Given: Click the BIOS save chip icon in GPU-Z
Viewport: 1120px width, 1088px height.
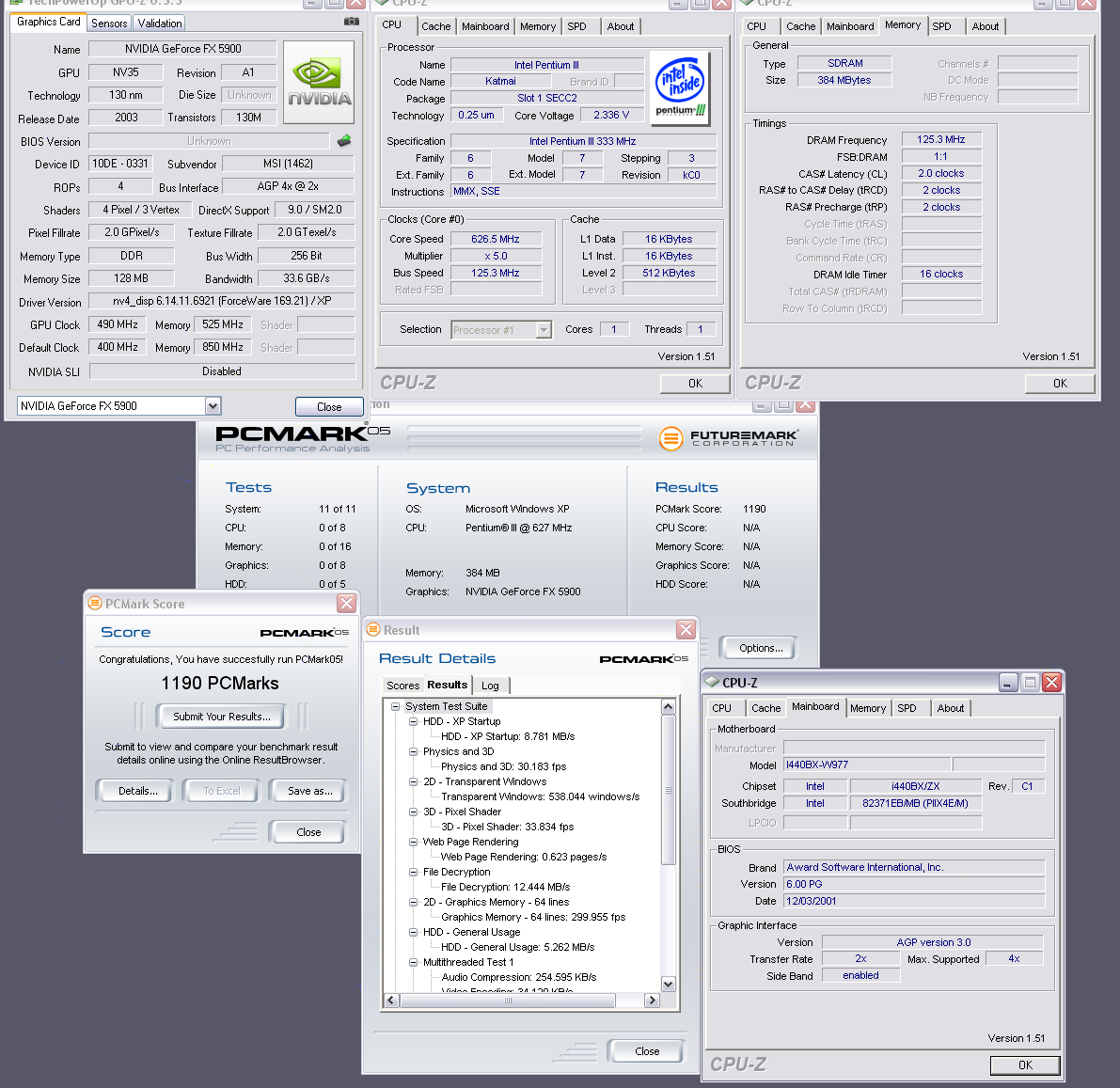Looking at the screenshot, I should pos(344,141).
